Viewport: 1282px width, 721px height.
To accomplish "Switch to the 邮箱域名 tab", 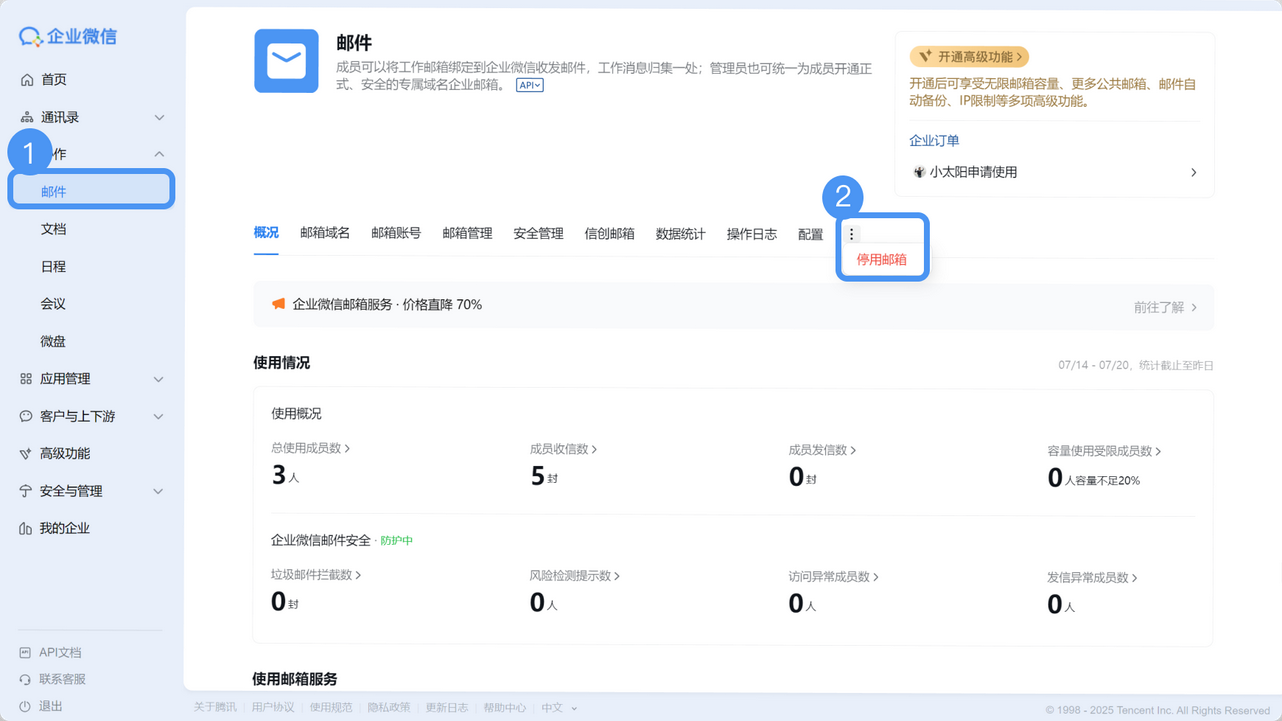I will 325,232.
